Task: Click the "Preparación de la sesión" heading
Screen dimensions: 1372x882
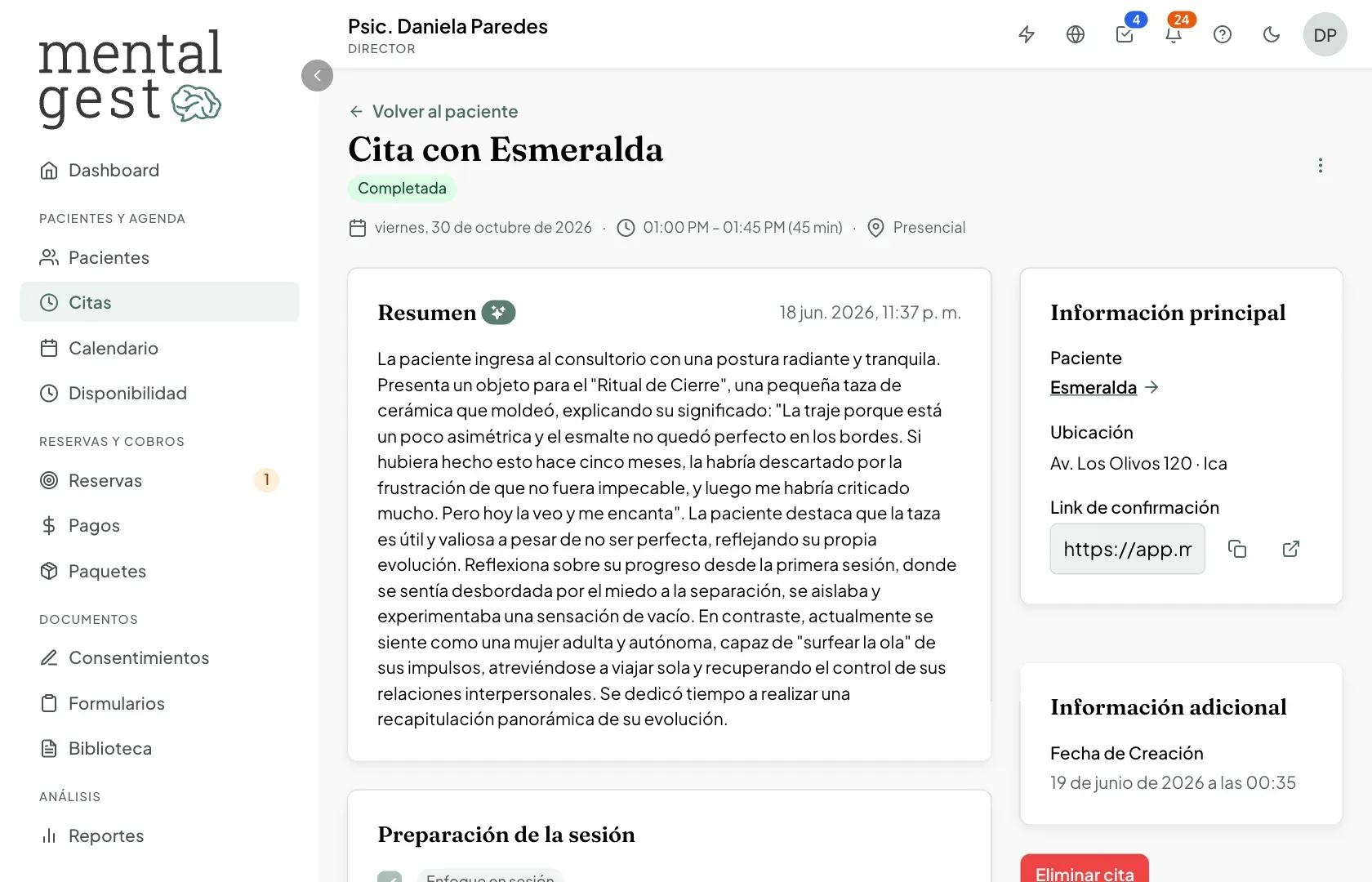Action: [506, 835]
